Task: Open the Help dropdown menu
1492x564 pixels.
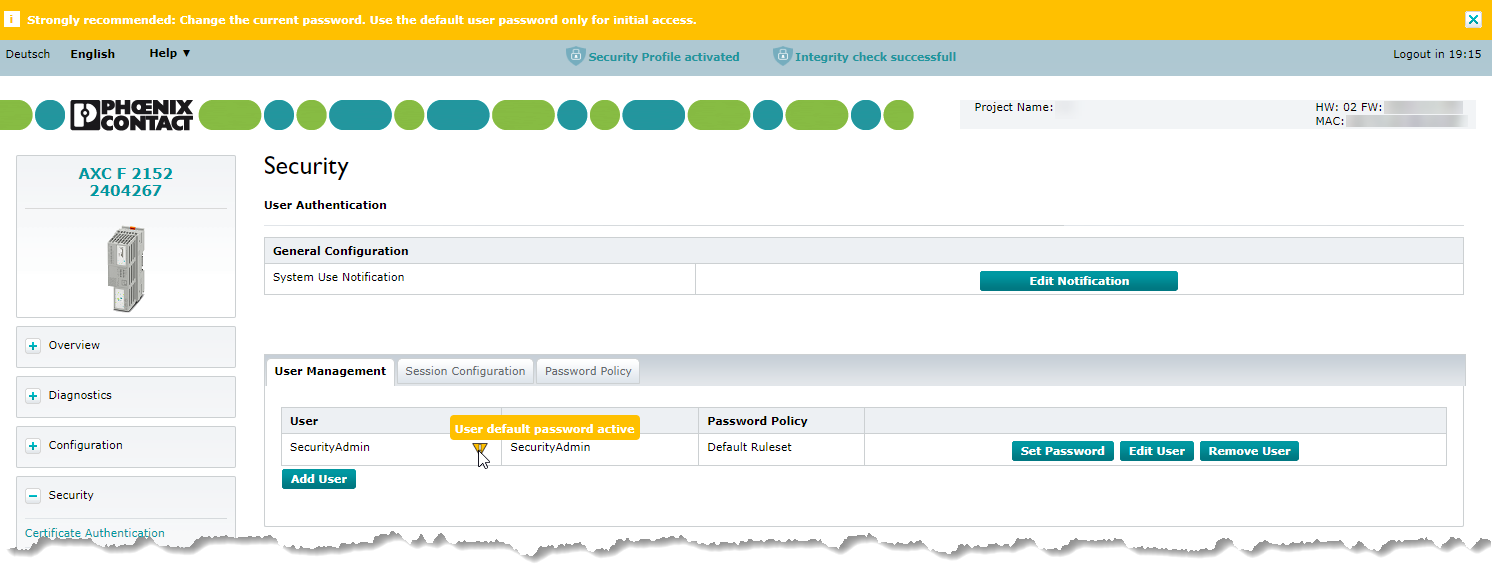Action: (170, 53)
